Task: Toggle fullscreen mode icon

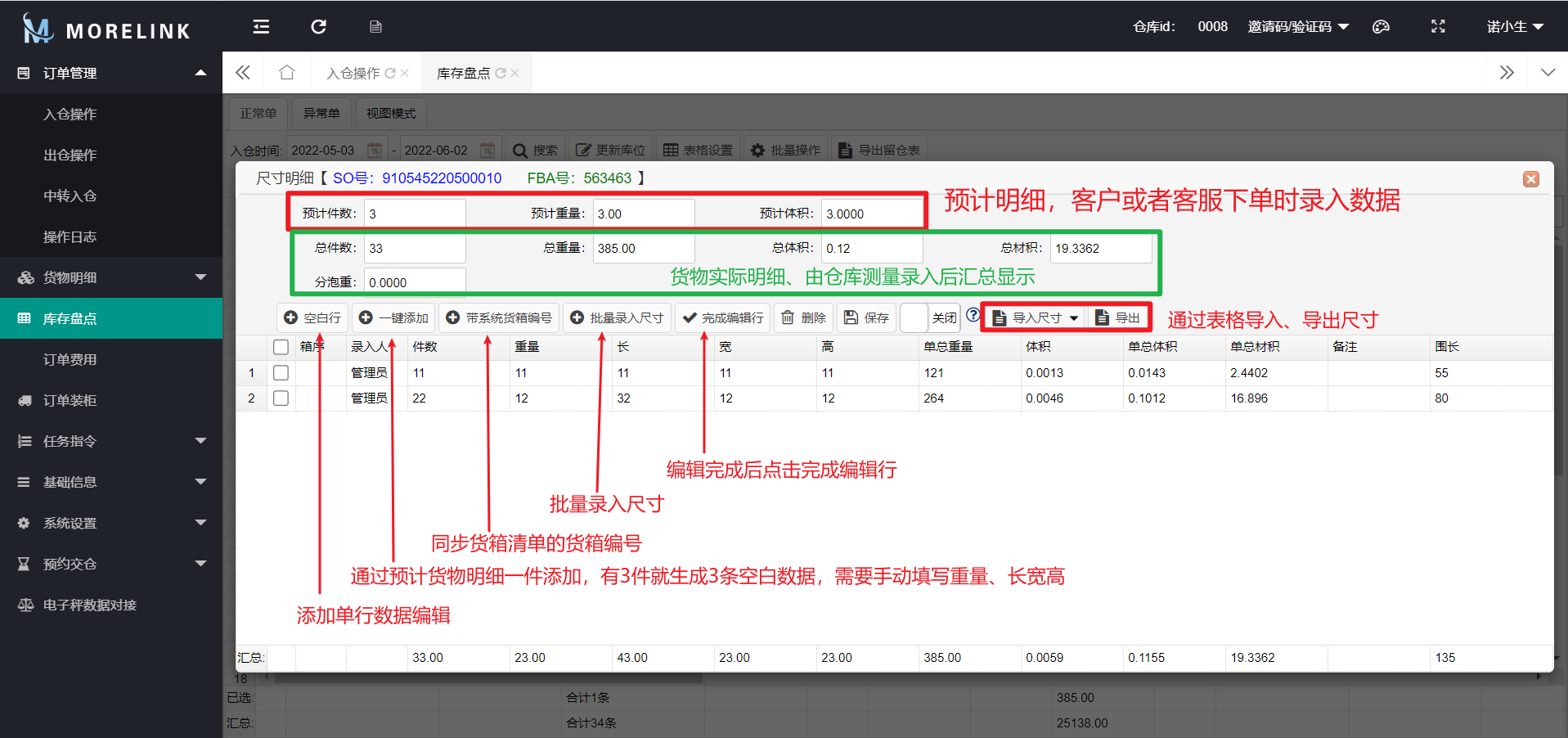Action: tap(1438, 27)
